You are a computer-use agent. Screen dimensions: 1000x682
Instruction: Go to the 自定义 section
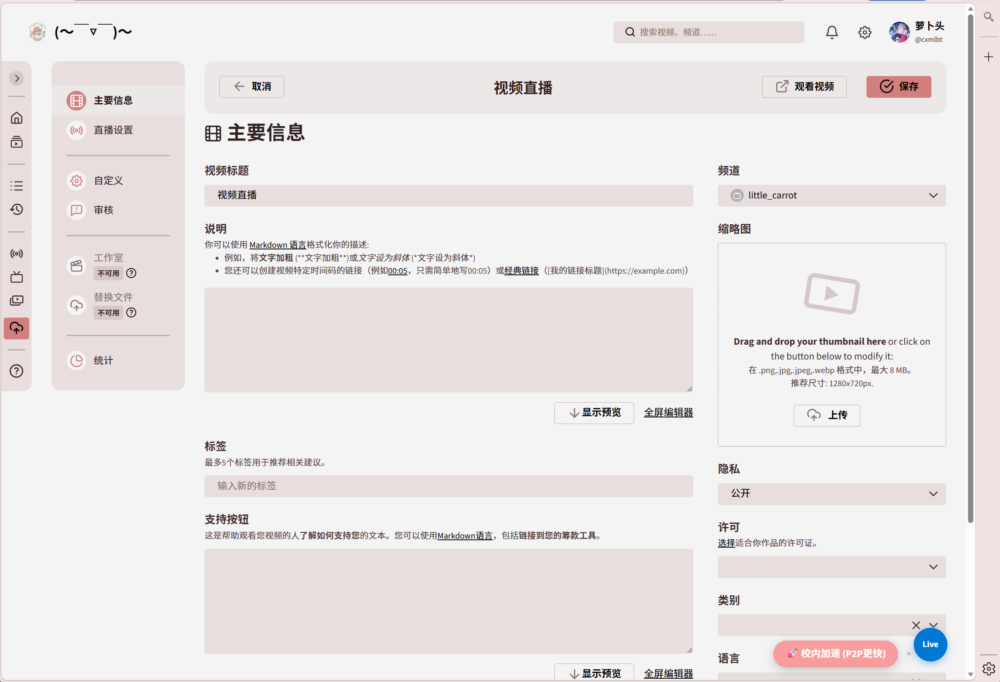pyautogui.click(x=108, y=181)
